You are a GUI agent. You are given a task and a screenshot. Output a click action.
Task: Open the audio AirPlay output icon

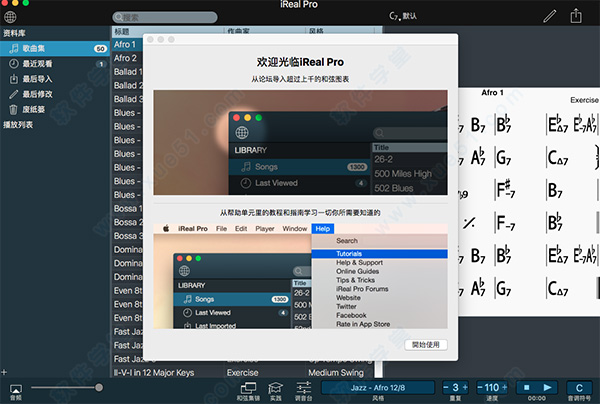(x=16, y=389)
